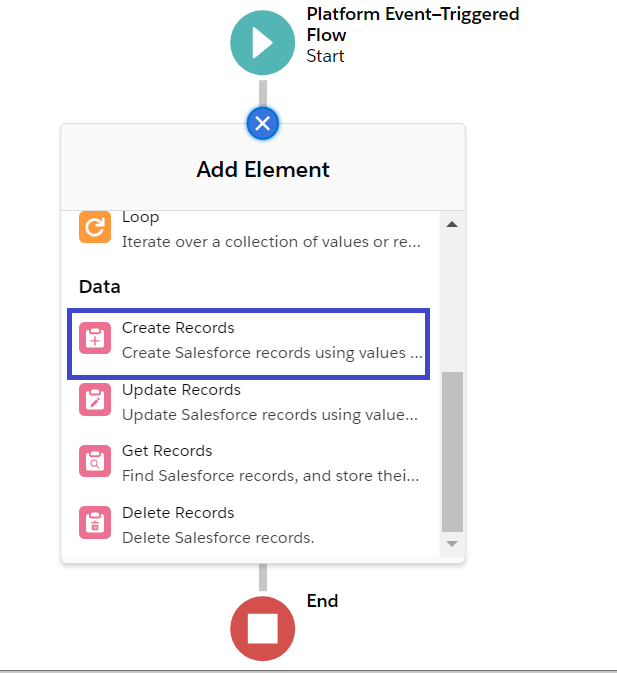Click the End element label
The height and width of the screenshot is (673, 617).
coord(322,601)
